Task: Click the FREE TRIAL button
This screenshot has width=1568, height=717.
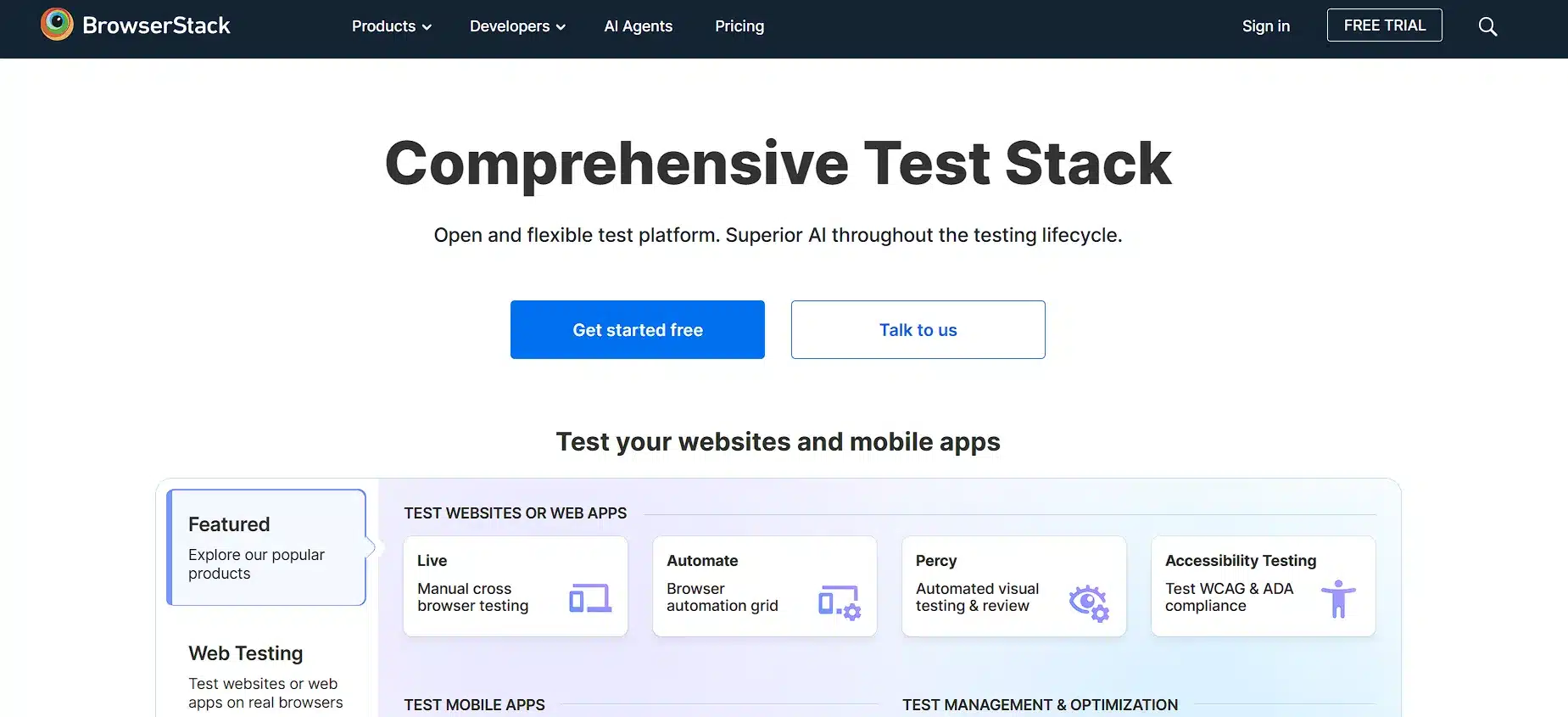Action: click(1385, 25)
